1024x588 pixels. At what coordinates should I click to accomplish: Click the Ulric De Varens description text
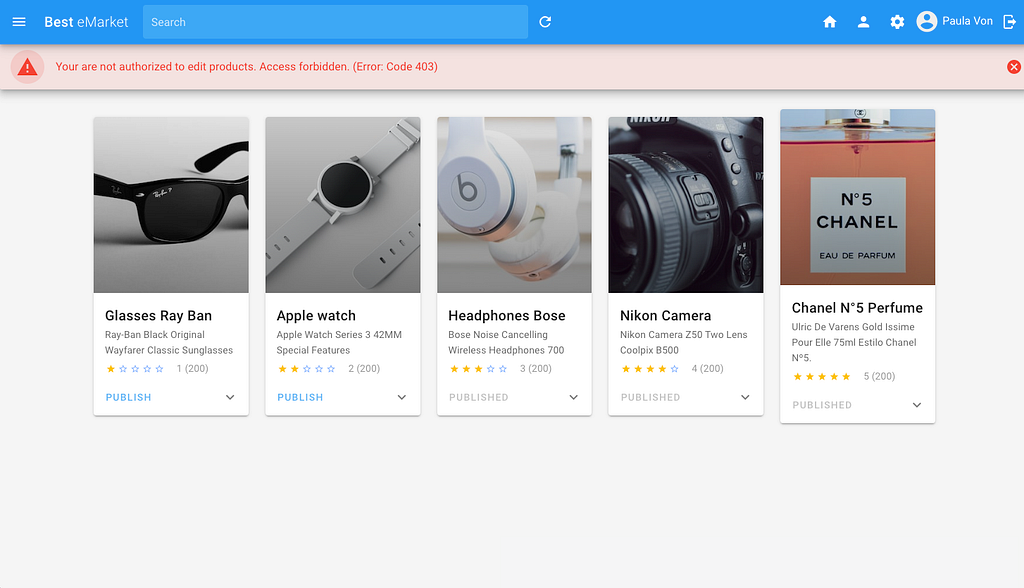tap(854, 342)
